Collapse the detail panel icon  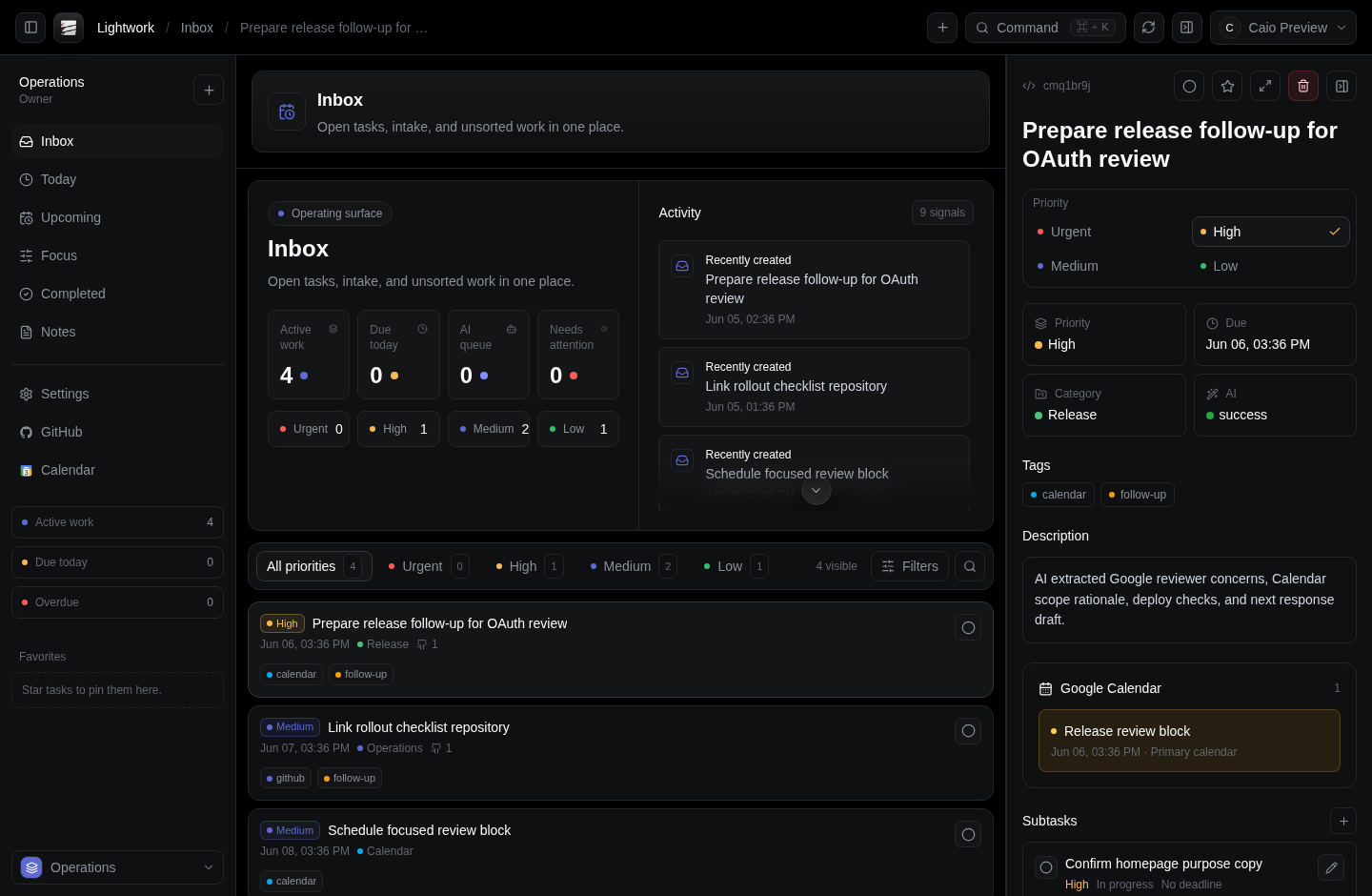tap(1342, 86)
